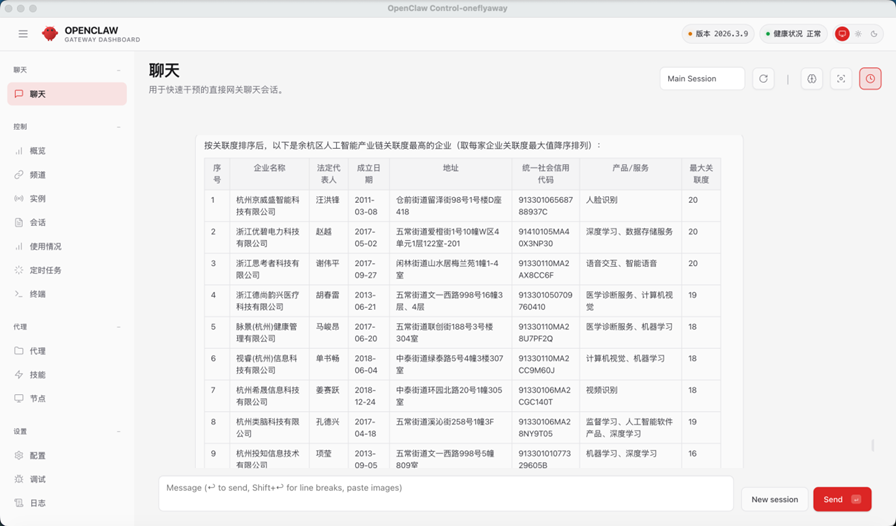Image resolution: width=896 pixels, height=526 pixels.
Task: Toggle the brain thinking icon button
Action: pyautogui.click(x=811, y=78)
